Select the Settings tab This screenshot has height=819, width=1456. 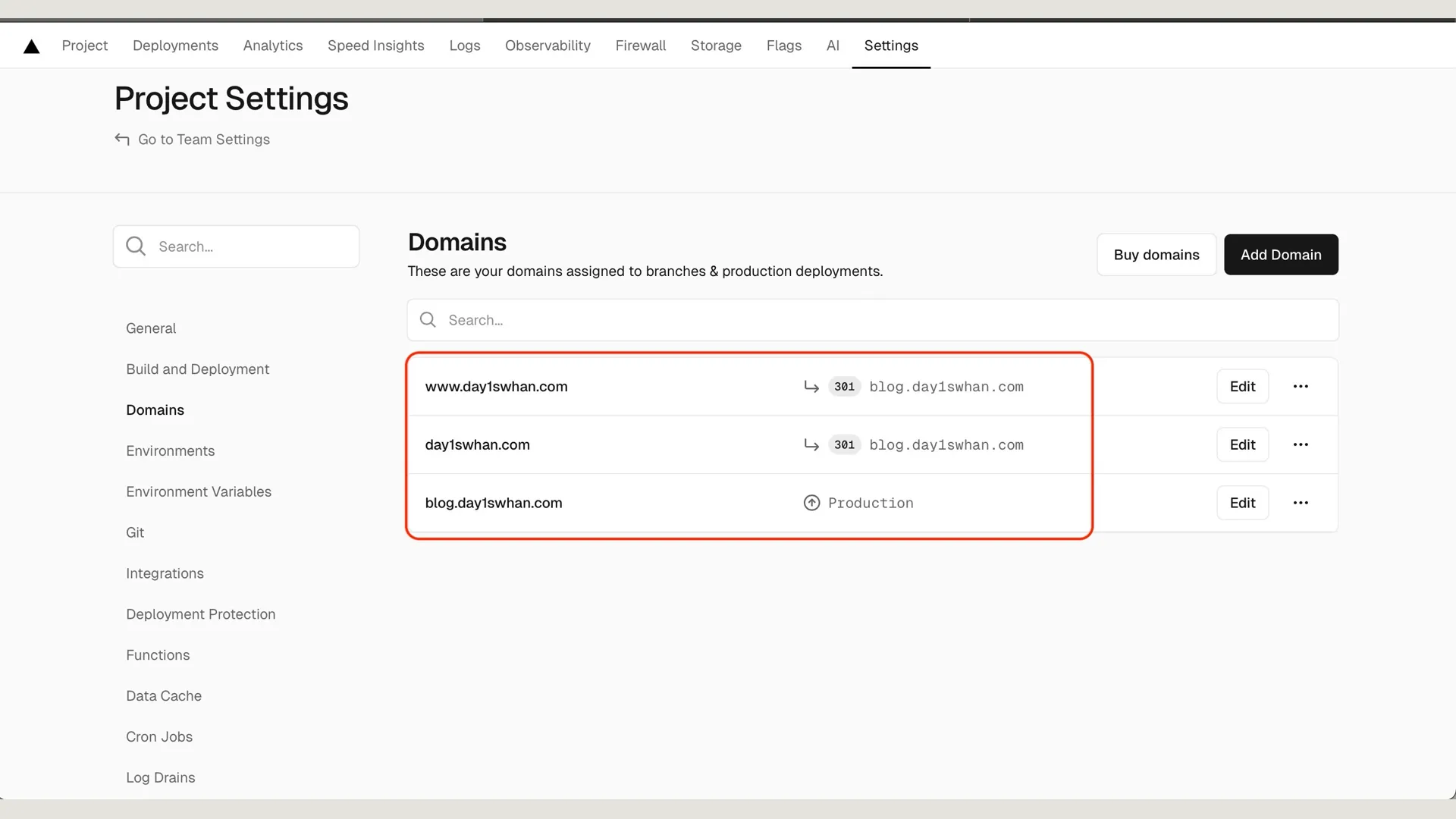(x=891, y=45)
